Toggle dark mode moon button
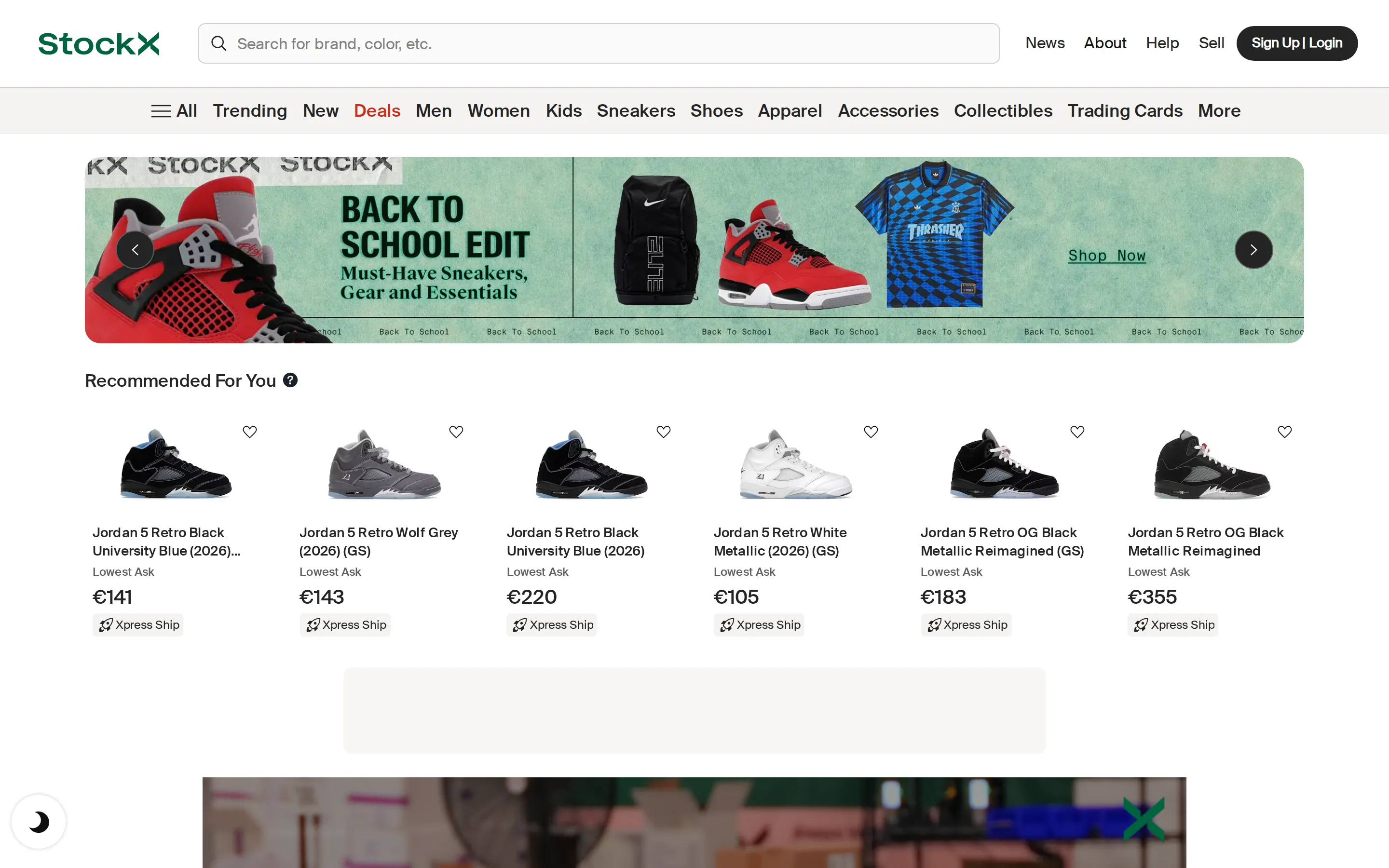Image resolution: width=1389 pixels, height=868 pixels. (x=39, y=822)
